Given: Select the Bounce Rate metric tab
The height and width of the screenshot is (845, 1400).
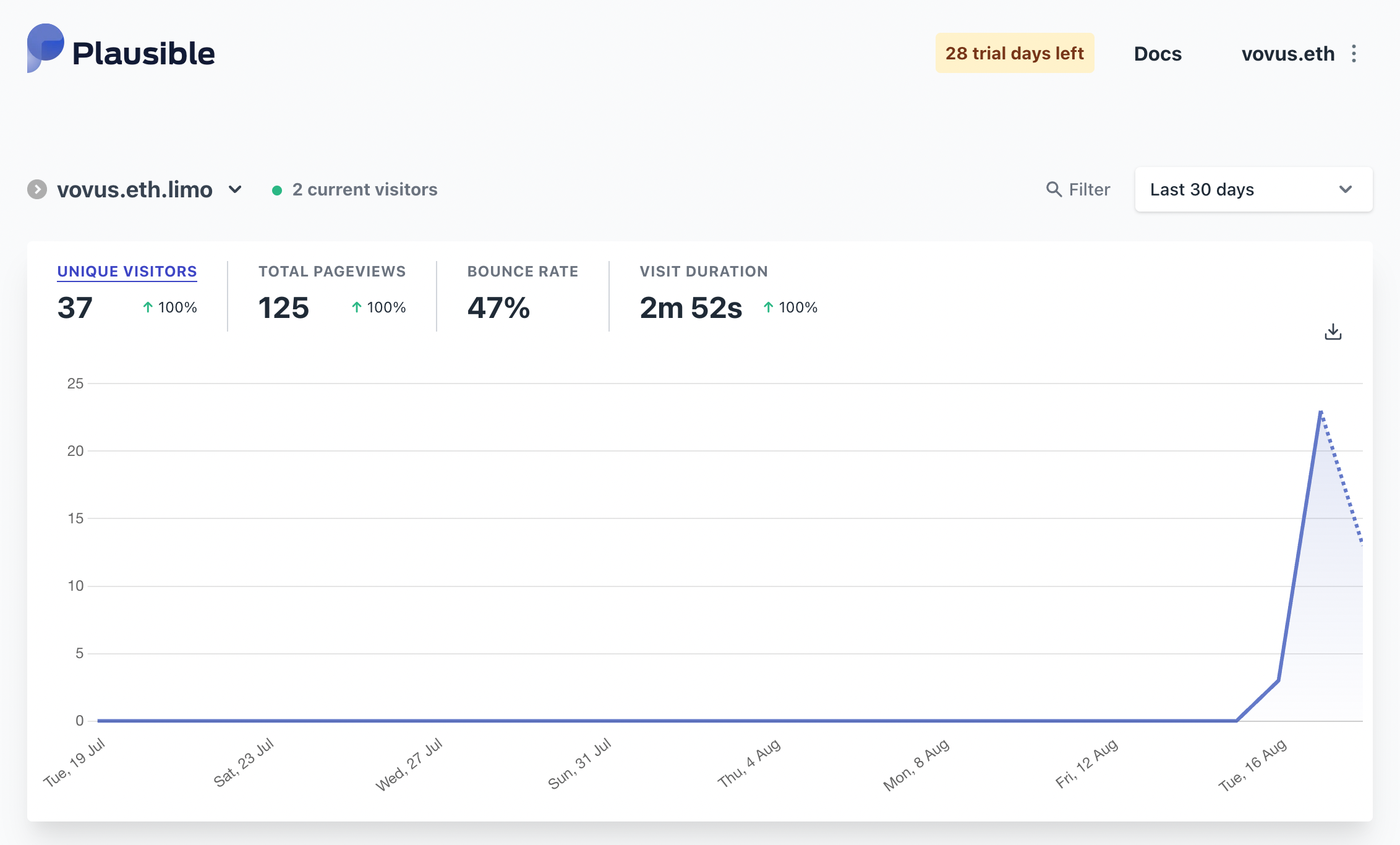Looking at the screenshot, I should [x=523, y=272].
